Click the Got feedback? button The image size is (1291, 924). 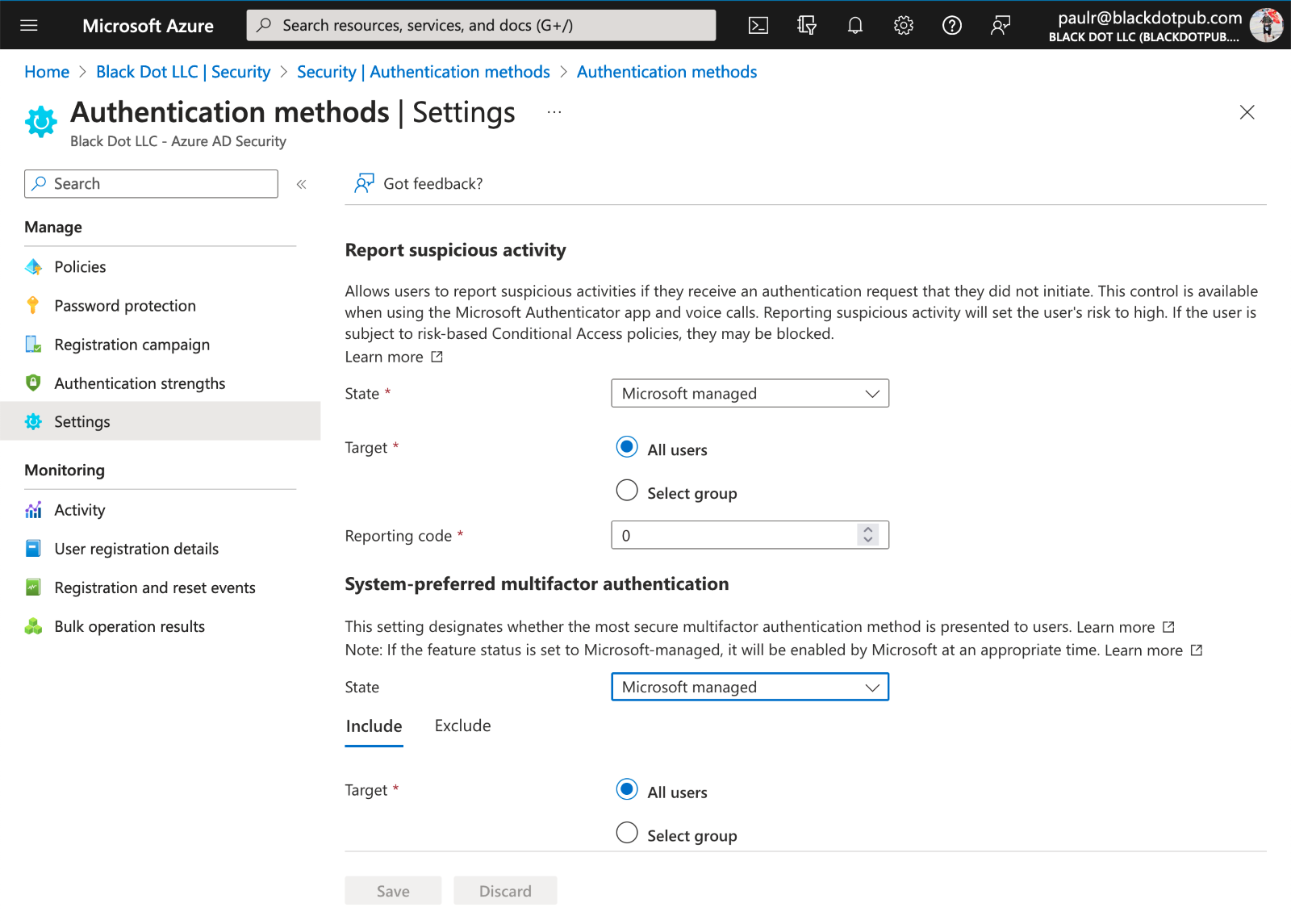coord(418,184)
